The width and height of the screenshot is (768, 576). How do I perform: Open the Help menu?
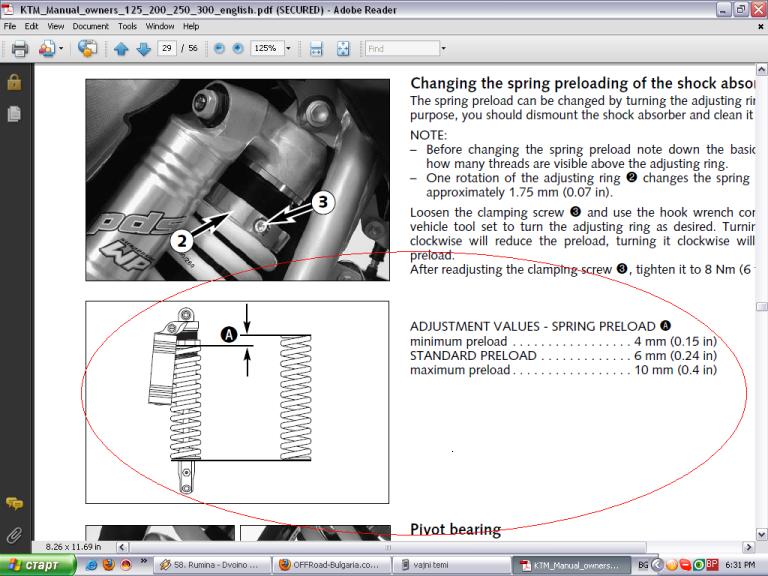[191, 26]
